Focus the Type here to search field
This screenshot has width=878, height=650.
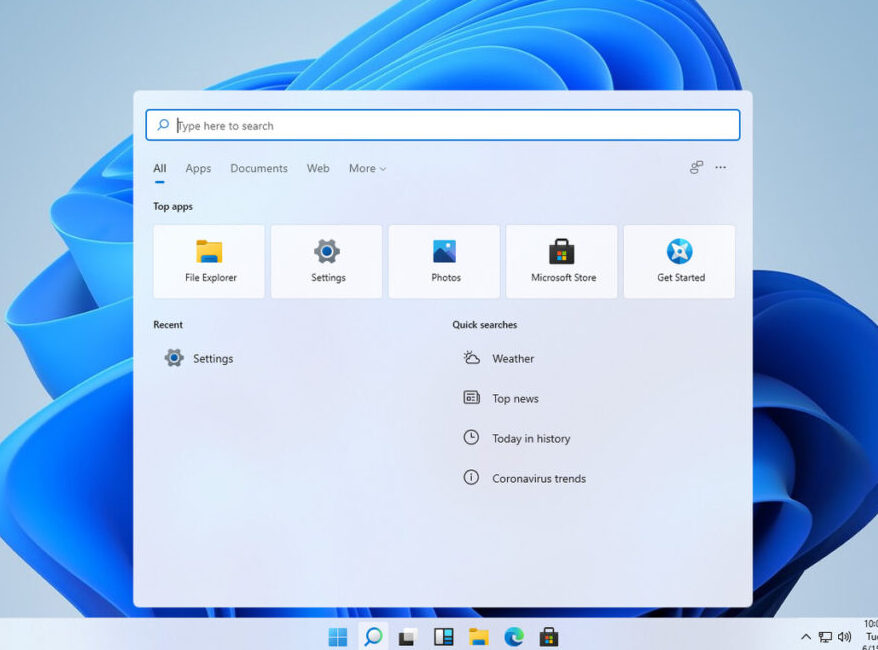coord(442,125)
